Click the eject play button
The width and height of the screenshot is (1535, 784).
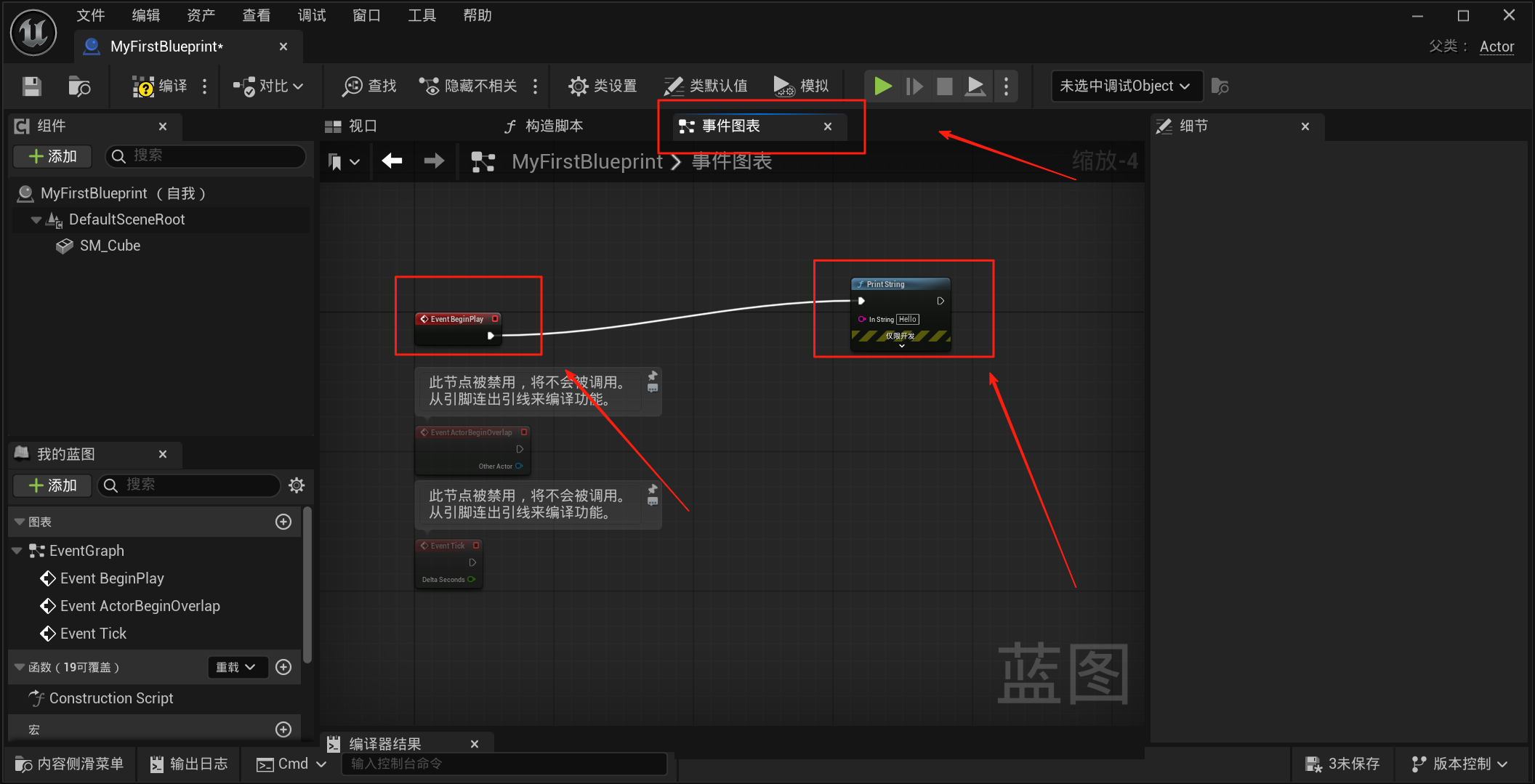click(975, 86)
